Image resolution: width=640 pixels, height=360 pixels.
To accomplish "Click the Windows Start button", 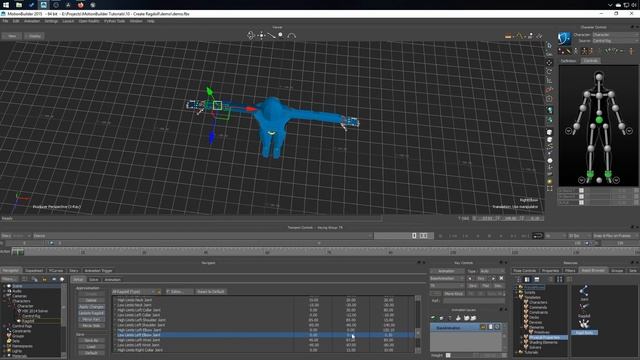I will pos(6,5).
